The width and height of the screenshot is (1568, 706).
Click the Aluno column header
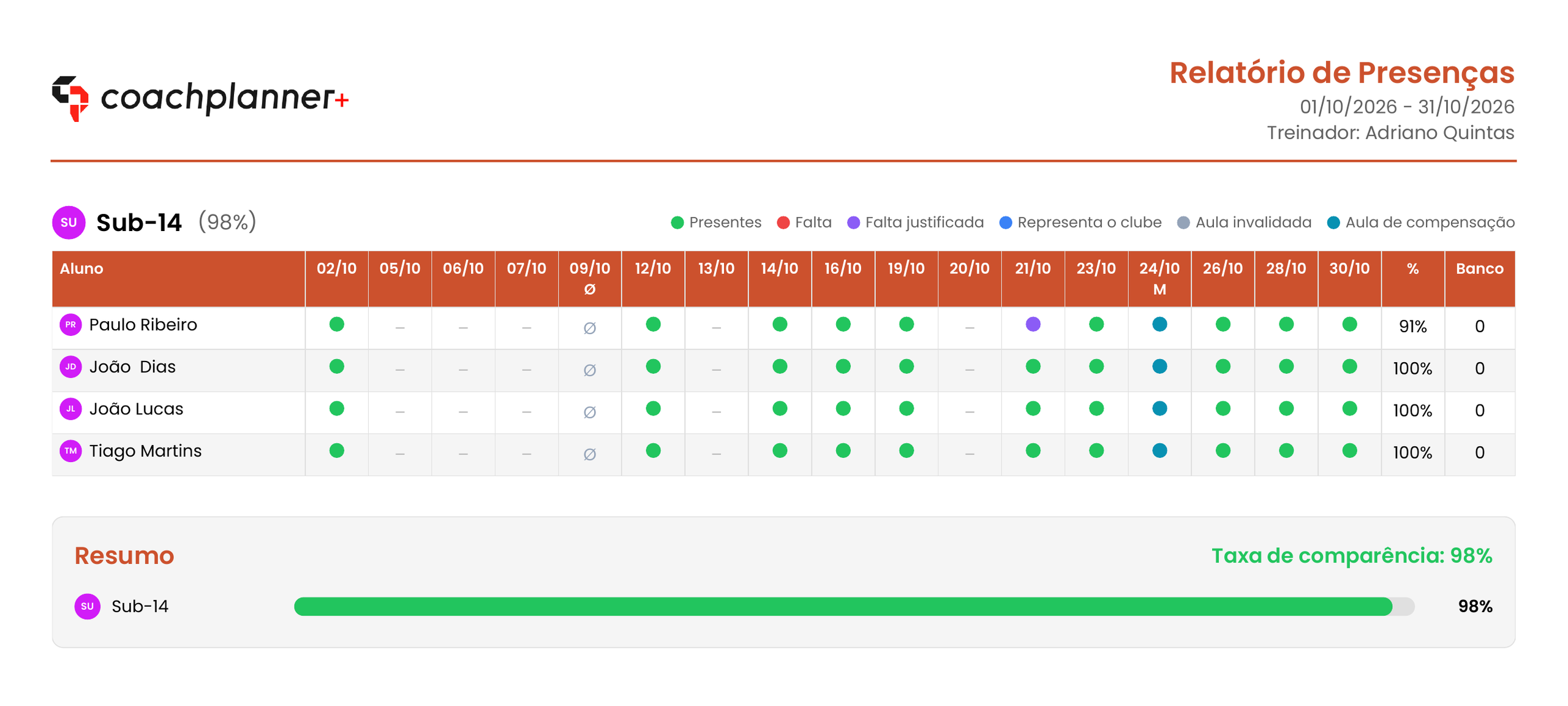178,279
